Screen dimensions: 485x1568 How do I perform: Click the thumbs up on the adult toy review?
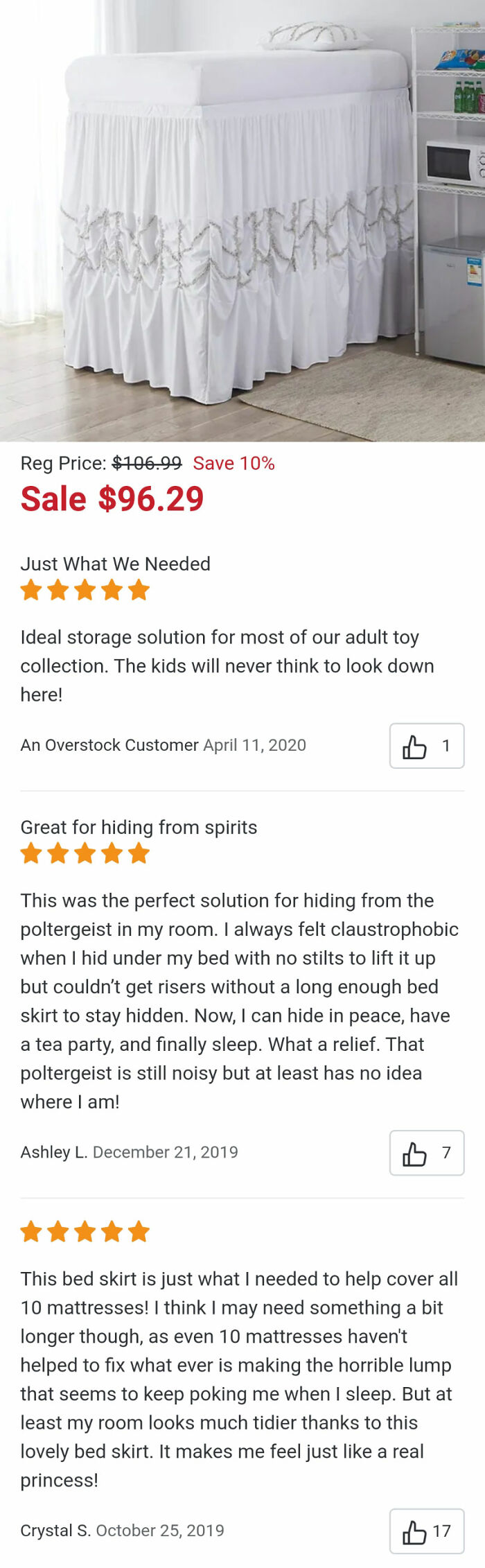click(x=427, y=745)
